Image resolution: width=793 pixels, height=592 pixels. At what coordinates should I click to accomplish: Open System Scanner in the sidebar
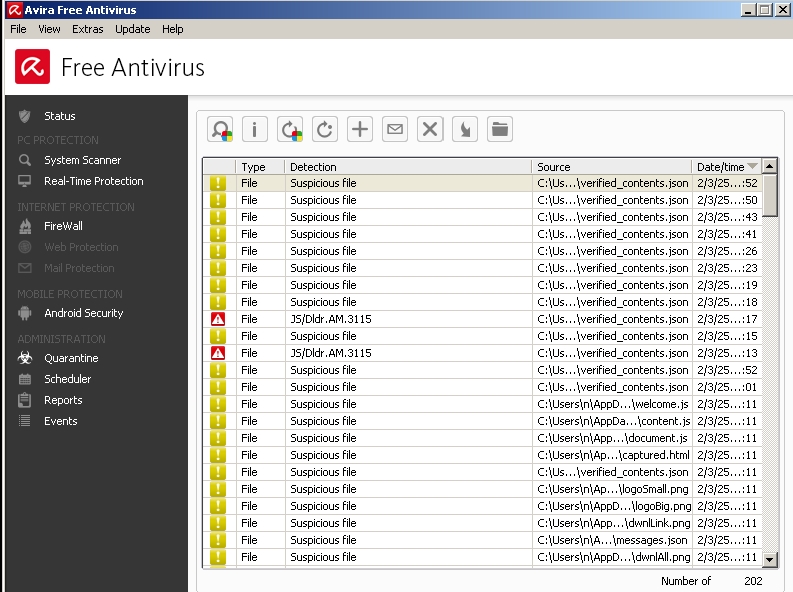(x=82, y=160)
